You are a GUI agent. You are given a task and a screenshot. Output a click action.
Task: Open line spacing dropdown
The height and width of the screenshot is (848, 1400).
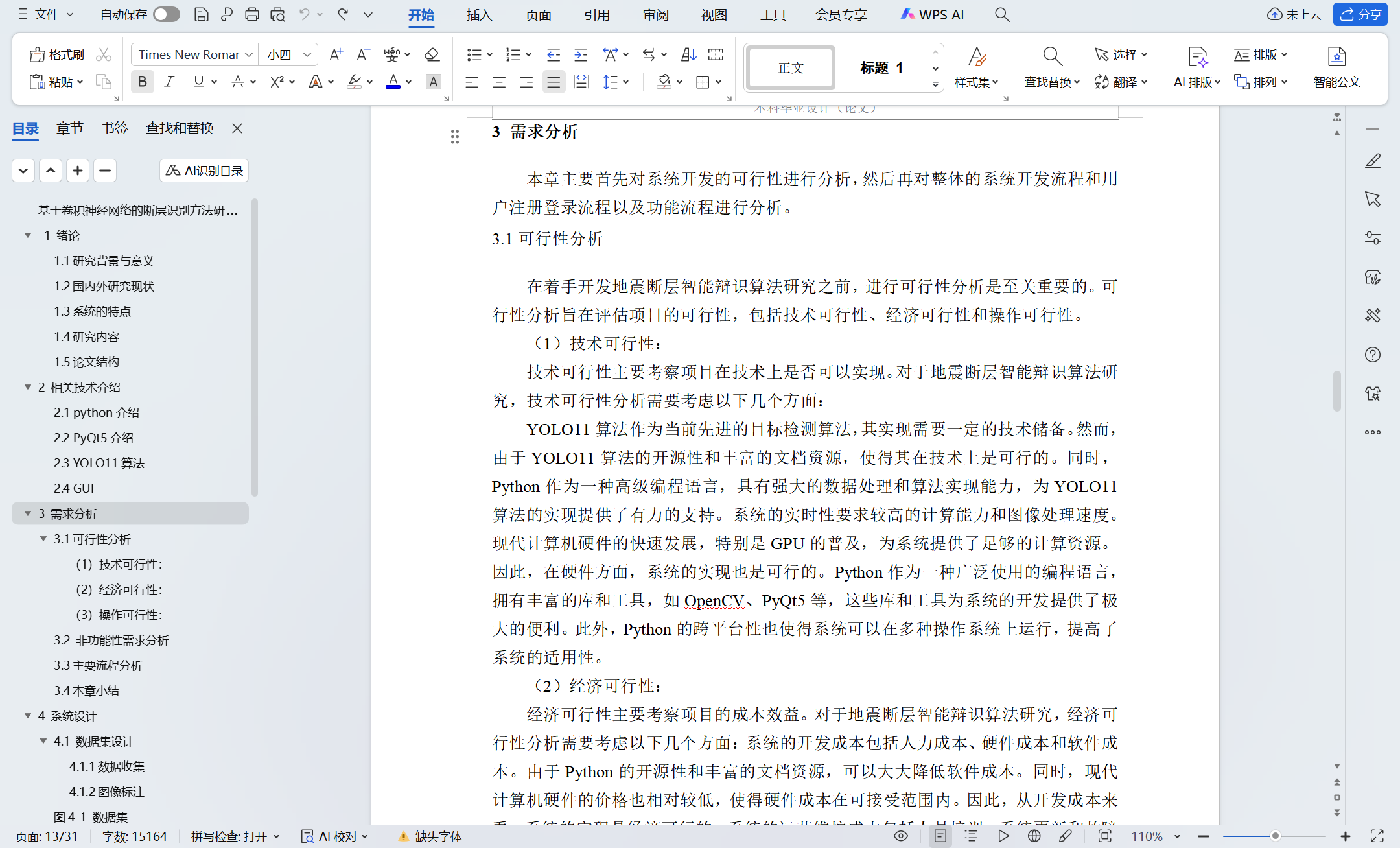click(x=625, y=82)
